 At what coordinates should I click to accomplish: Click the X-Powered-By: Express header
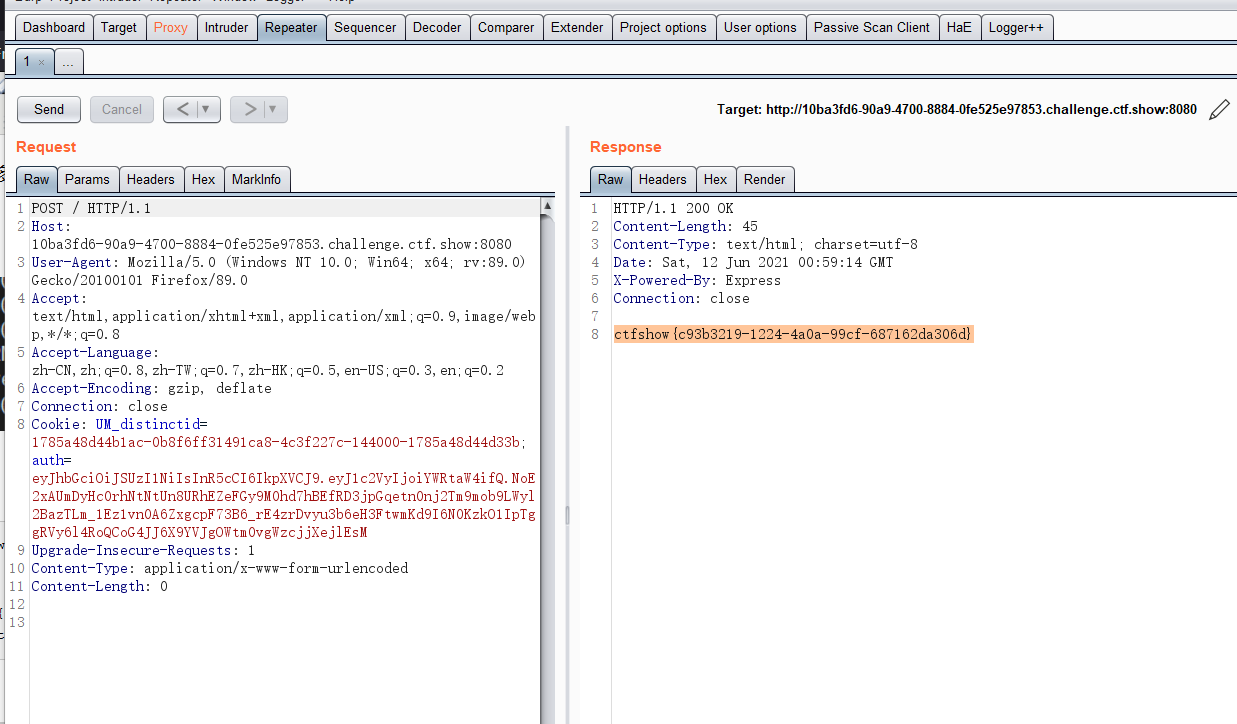tap(697, 280)
